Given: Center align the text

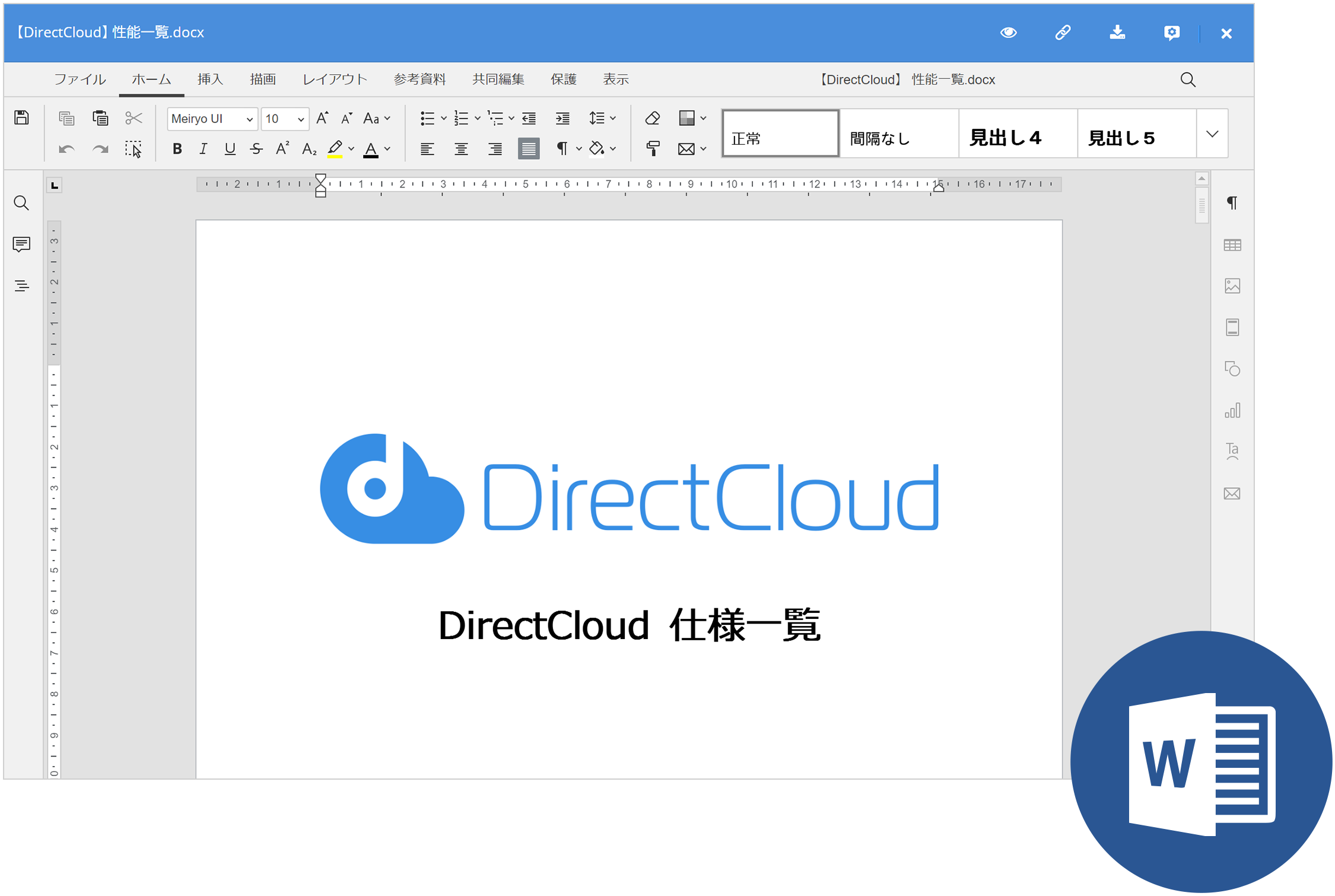Looking at the screenshot, I should [461, 149].
